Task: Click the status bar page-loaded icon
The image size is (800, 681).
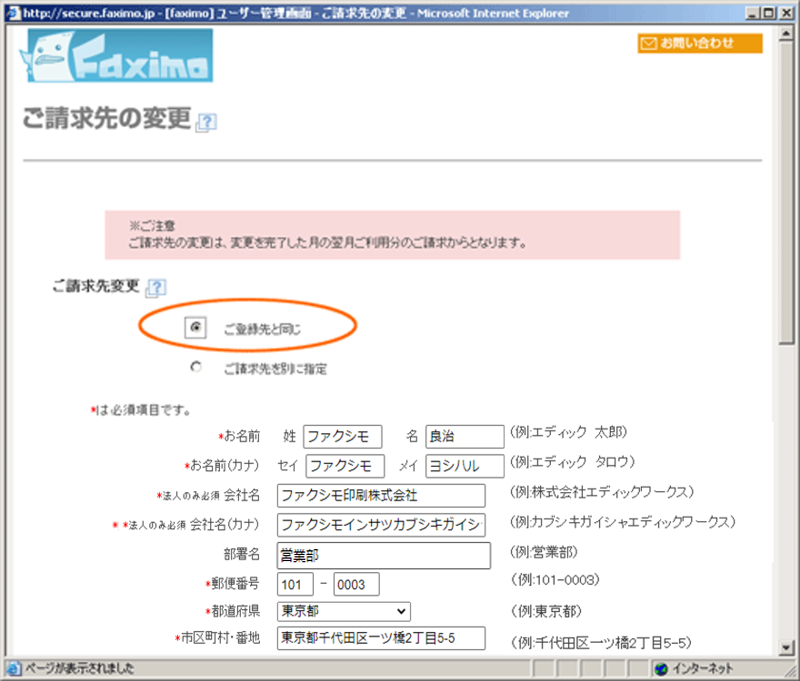Action: tap(13, 668)
